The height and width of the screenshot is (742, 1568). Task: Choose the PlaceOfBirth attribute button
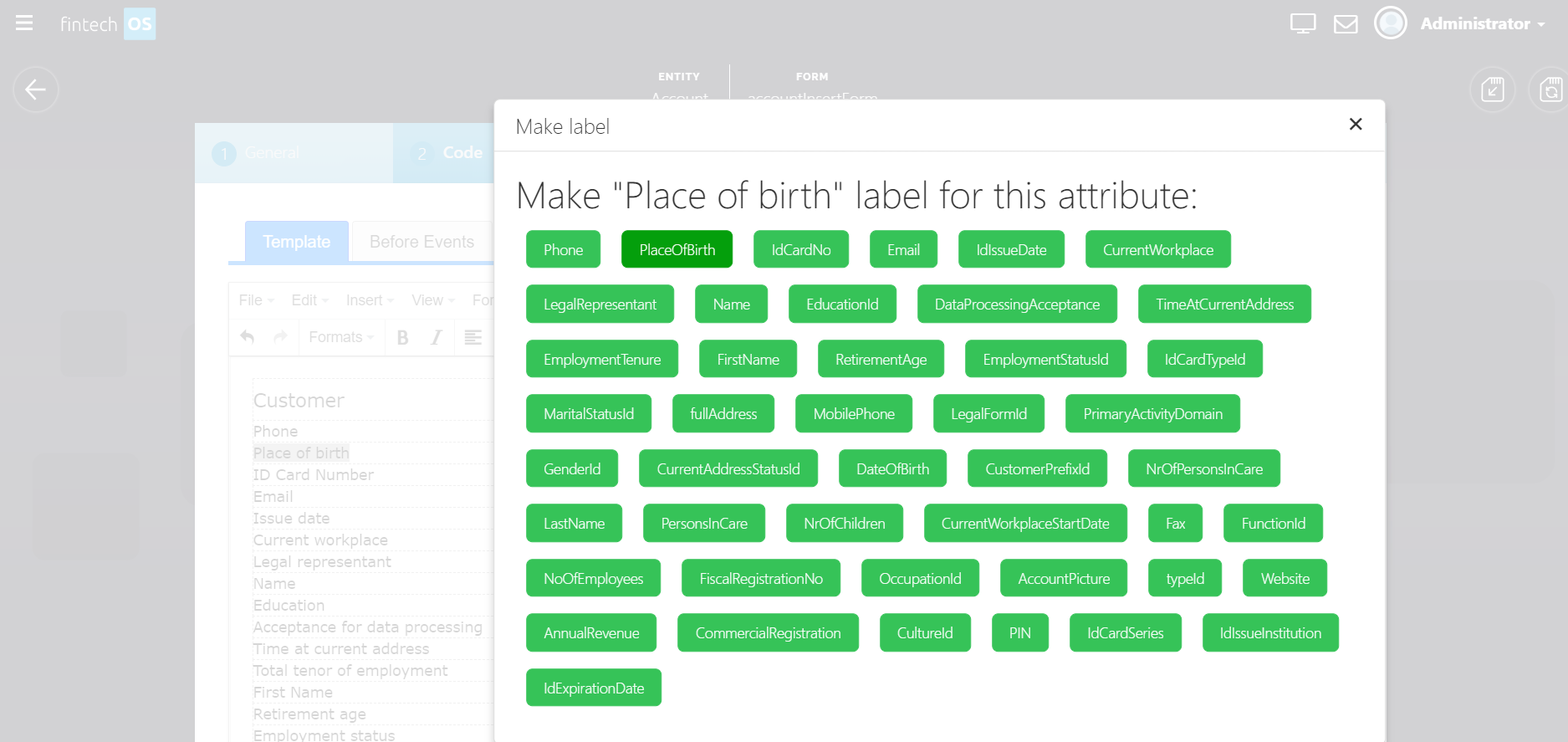(x=677, y=249)
